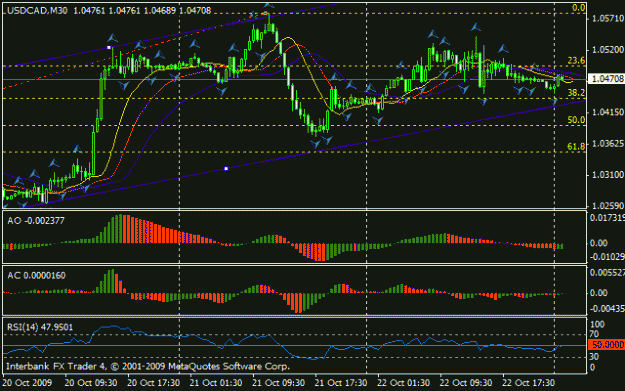Click the 21 Oct 09:30 time label
The image size is (625, 391).
click(279, 383)
